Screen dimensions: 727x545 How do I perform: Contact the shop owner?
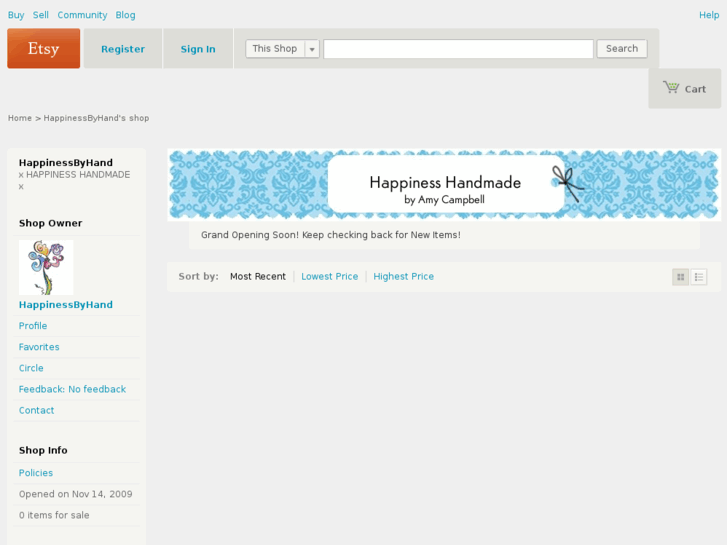tap(36, 410)
